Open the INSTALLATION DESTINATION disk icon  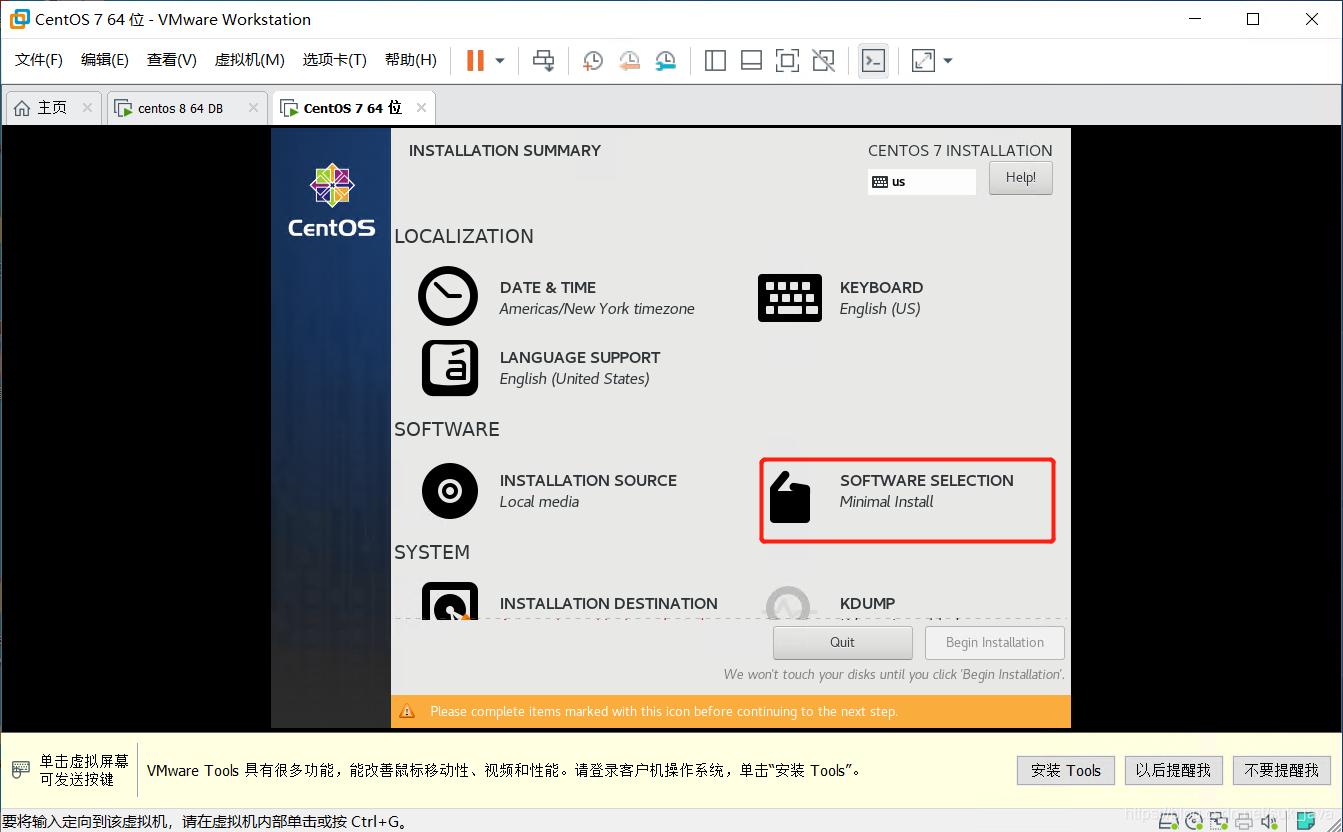click(450, 602)
